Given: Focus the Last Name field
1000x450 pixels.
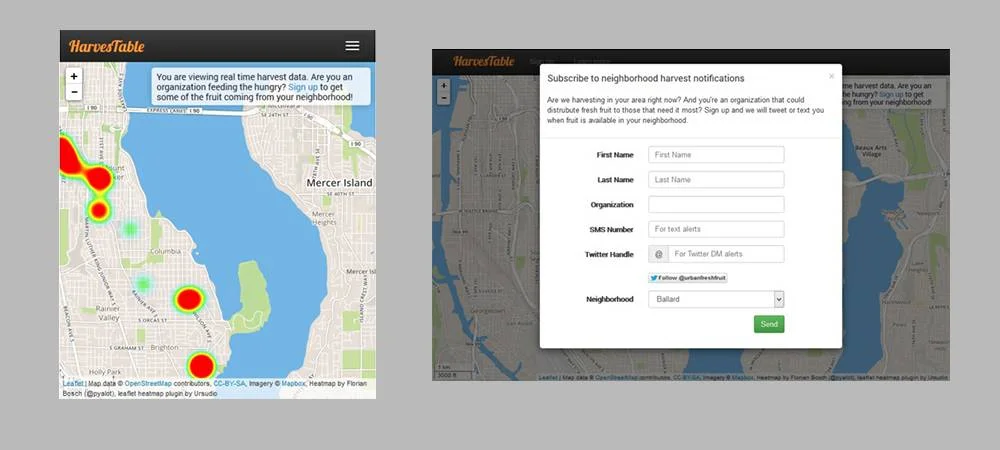Looking at the screenshot, I should pos(716,180).
